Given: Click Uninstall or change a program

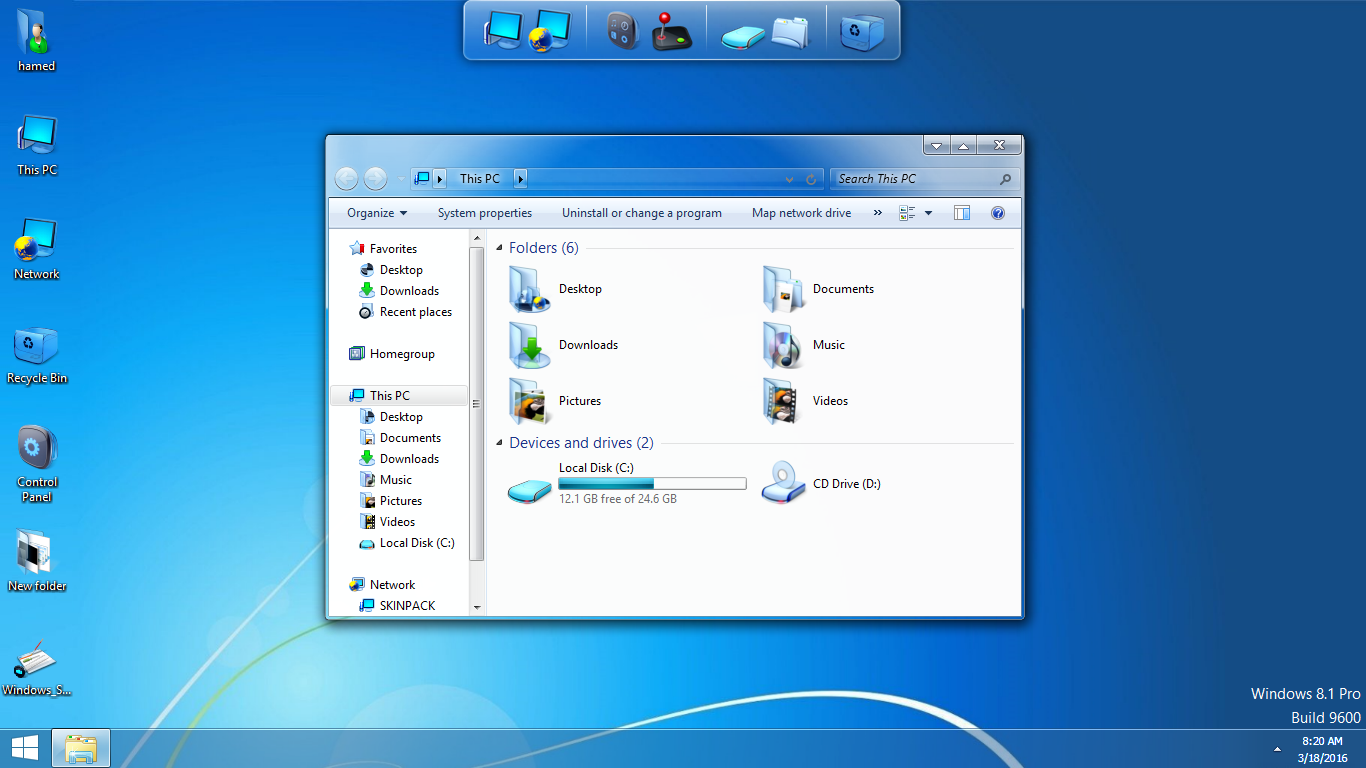Looking at the screenshot, I should [642, 212].
